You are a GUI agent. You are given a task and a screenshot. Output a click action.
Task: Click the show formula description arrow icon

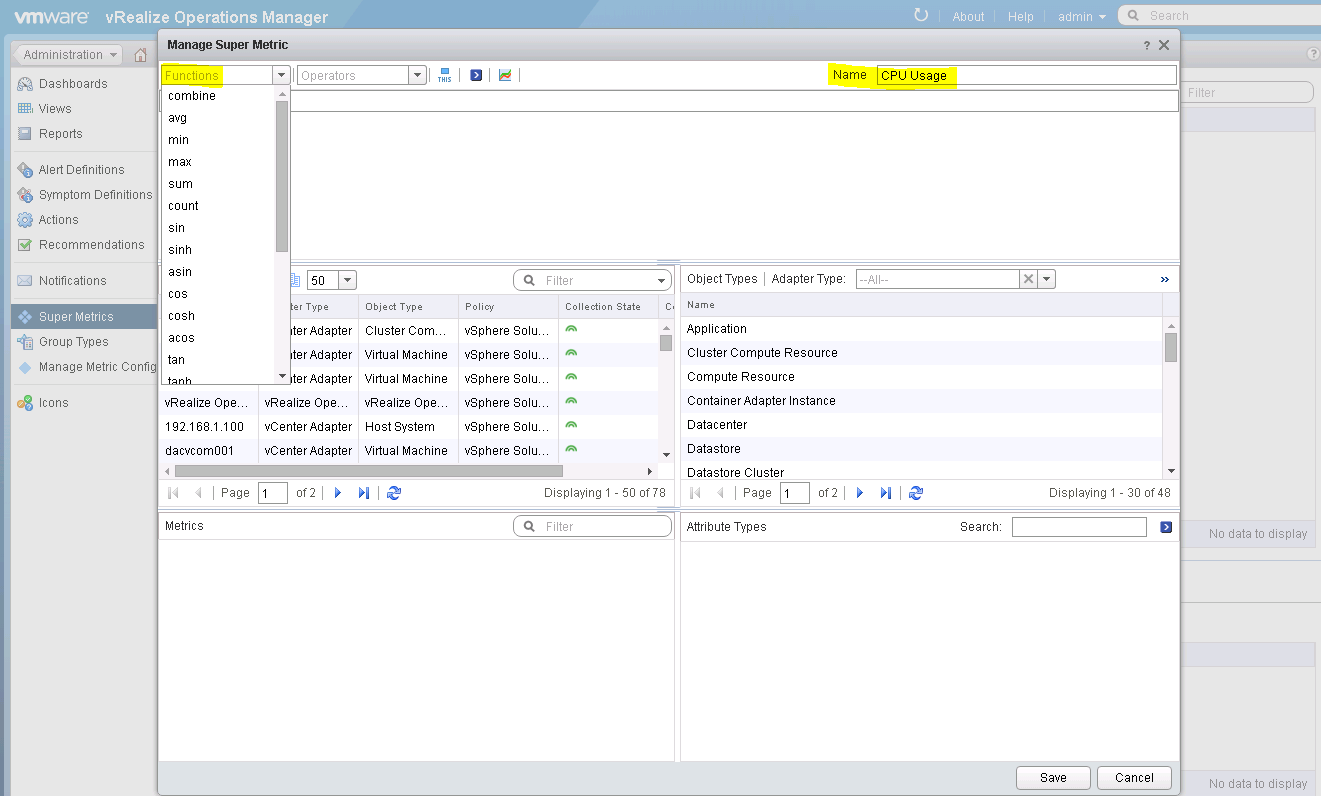click(x=476, y=75)
